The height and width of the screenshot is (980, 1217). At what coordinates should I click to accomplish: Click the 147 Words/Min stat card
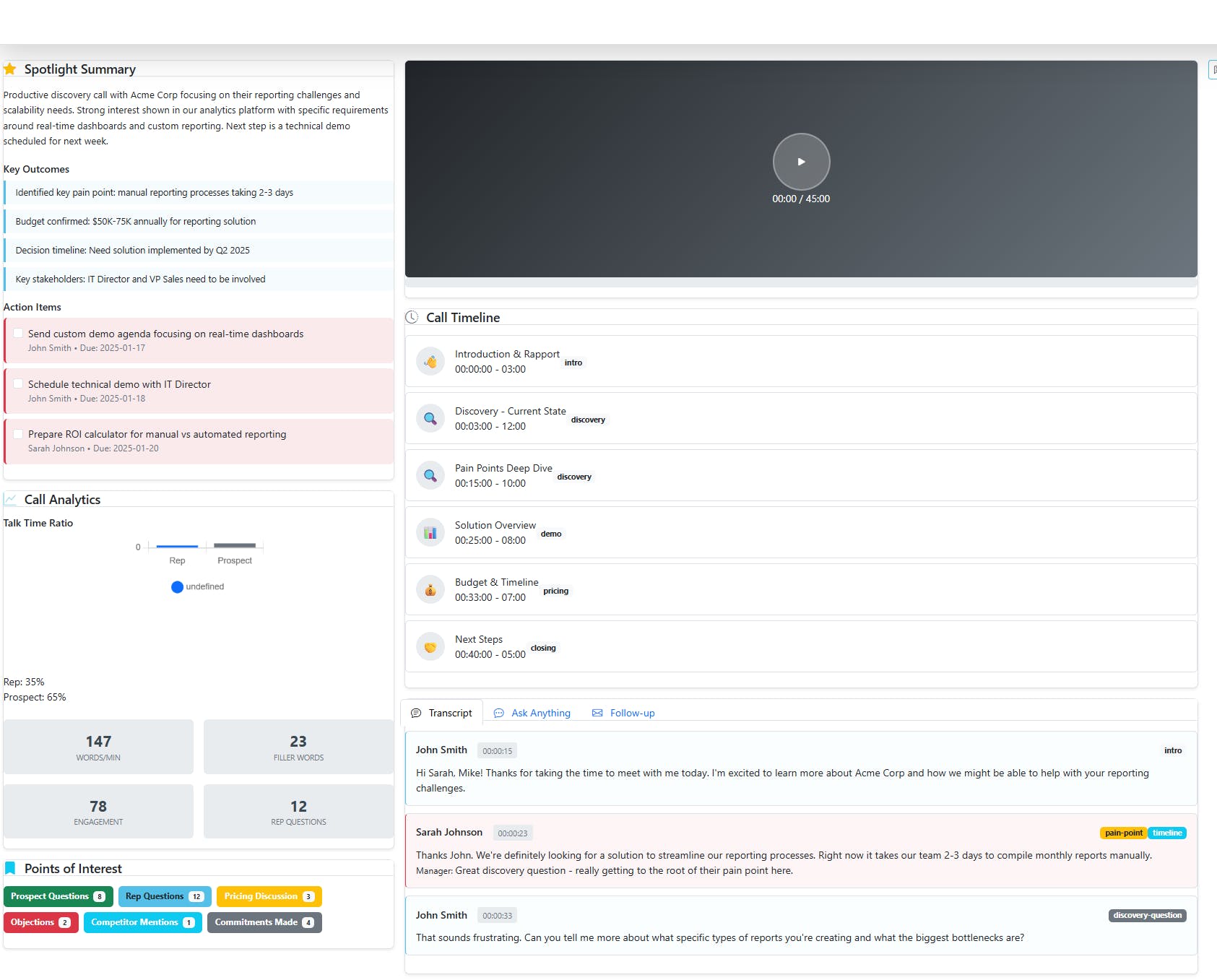[98, 747]
